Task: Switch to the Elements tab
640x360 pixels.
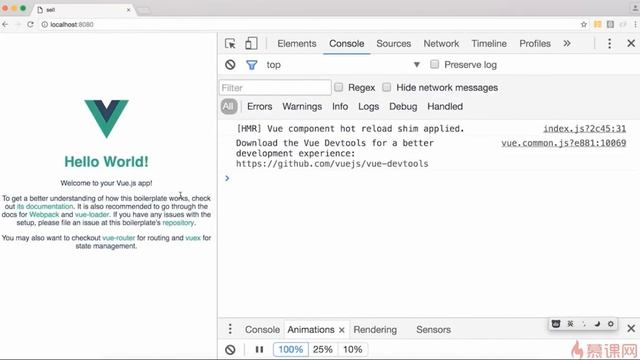Action: coord(297,43)
